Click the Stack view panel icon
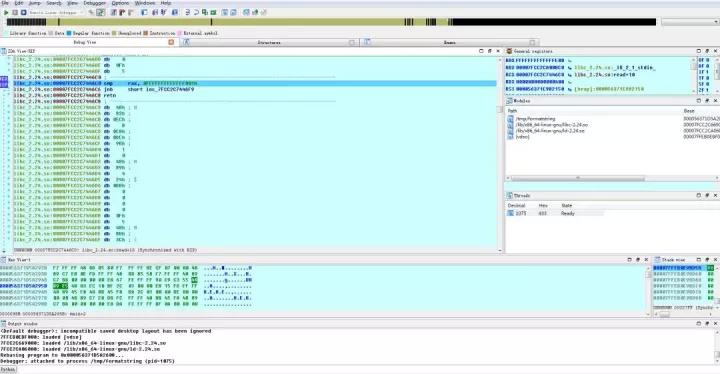Screen dimensions: 720x374 (657, 260)
